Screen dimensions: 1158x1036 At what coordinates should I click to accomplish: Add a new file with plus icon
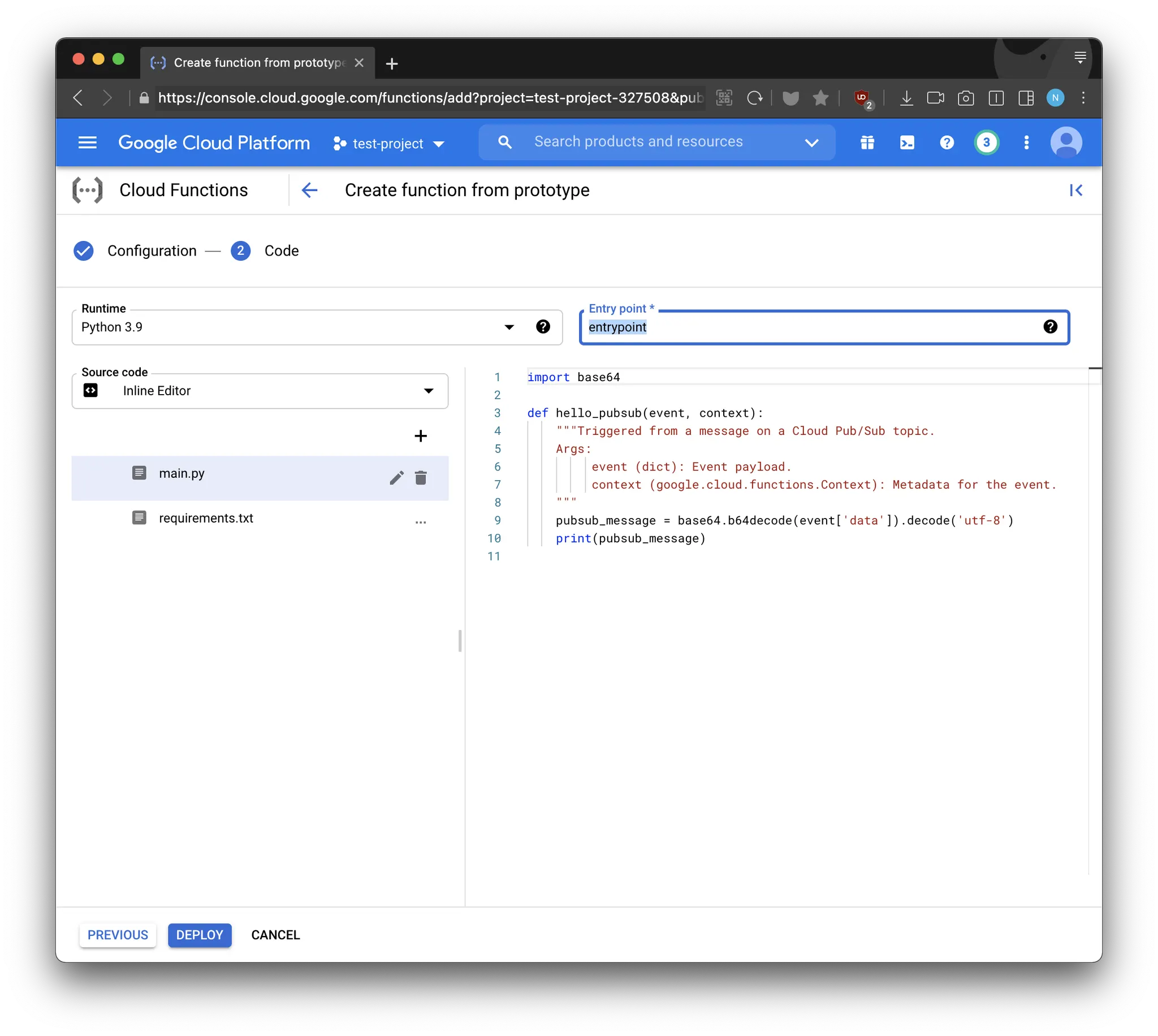(x=420, y=436)
